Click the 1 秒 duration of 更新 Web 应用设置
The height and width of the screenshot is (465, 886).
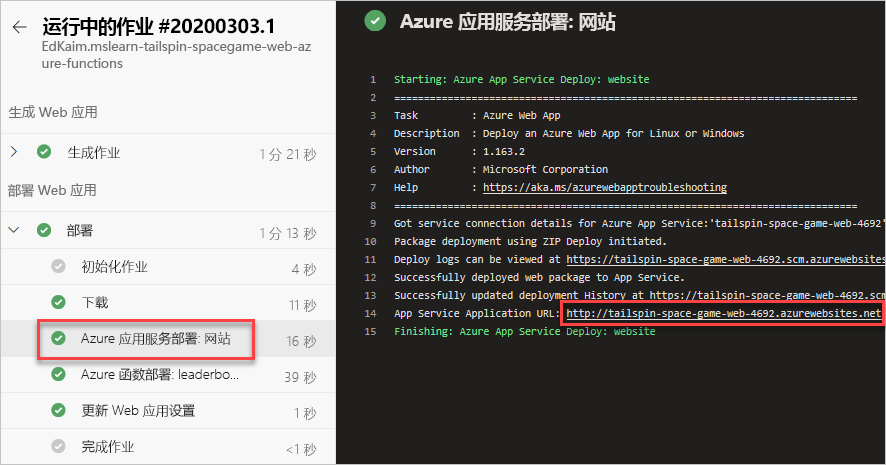(x=305, y=413)
